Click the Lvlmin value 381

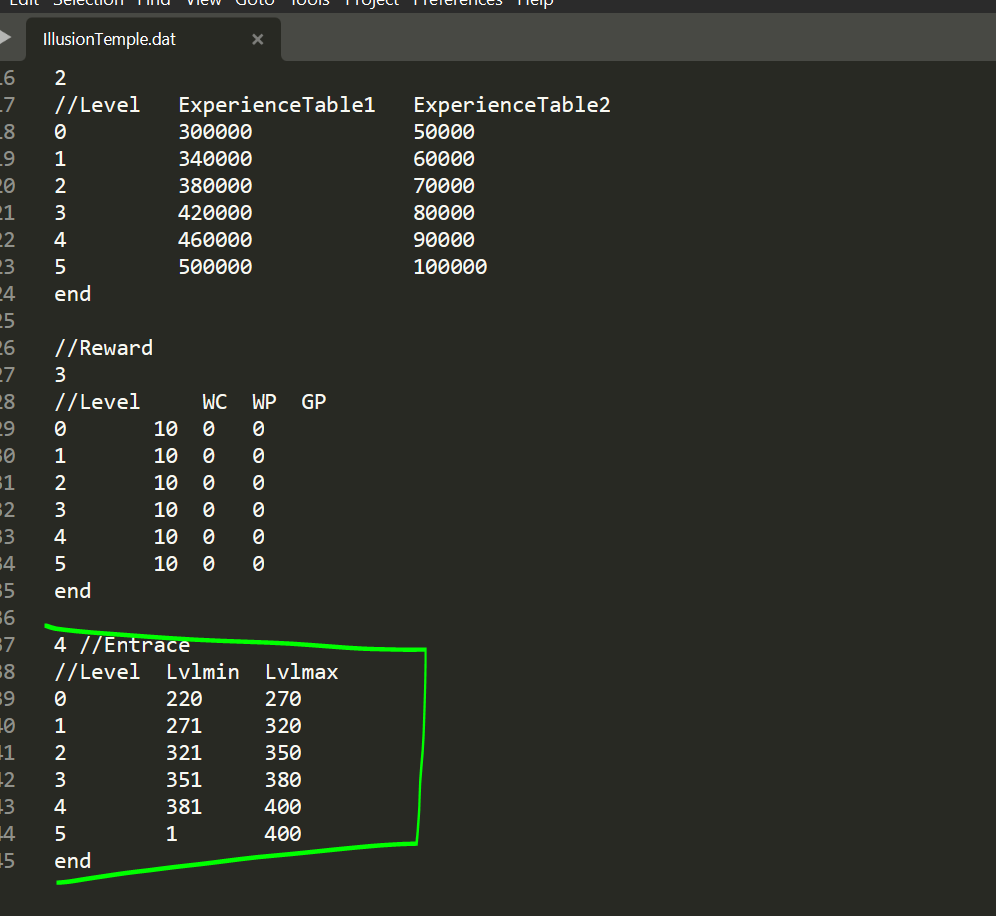(184, 807)
